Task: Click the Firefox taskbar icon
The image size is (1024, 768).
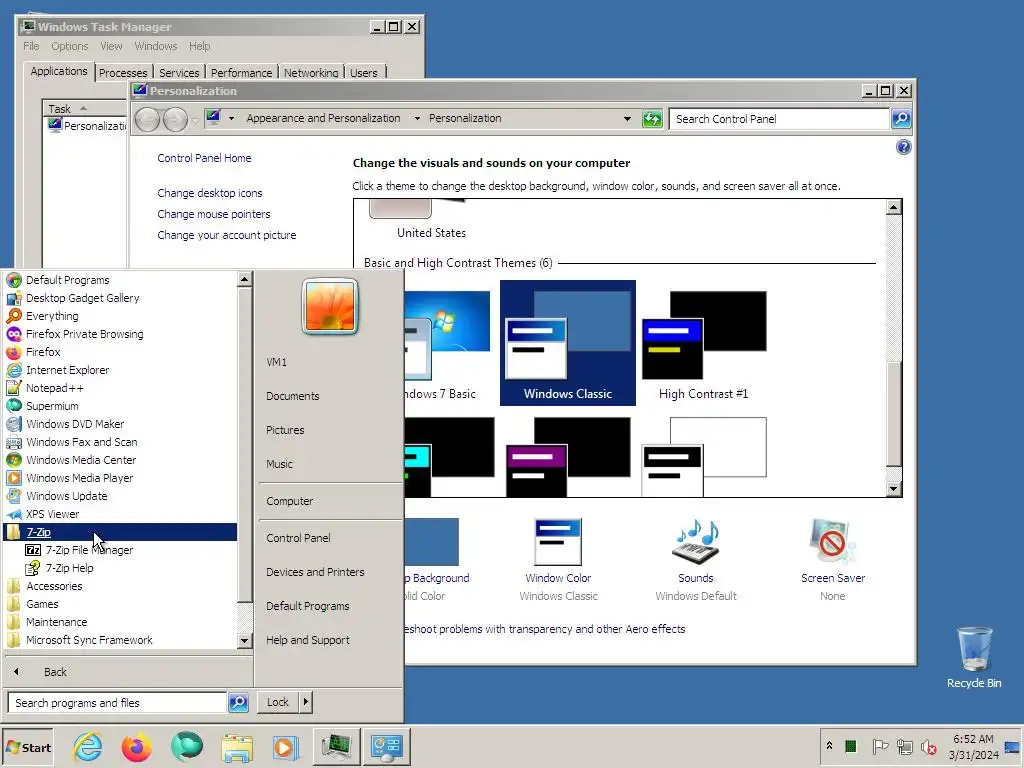Action: coord(136,746)
